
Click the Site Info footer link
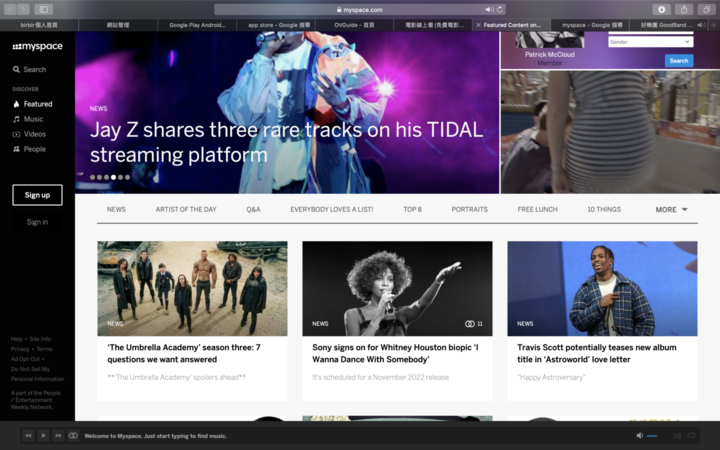coord(40,339)
